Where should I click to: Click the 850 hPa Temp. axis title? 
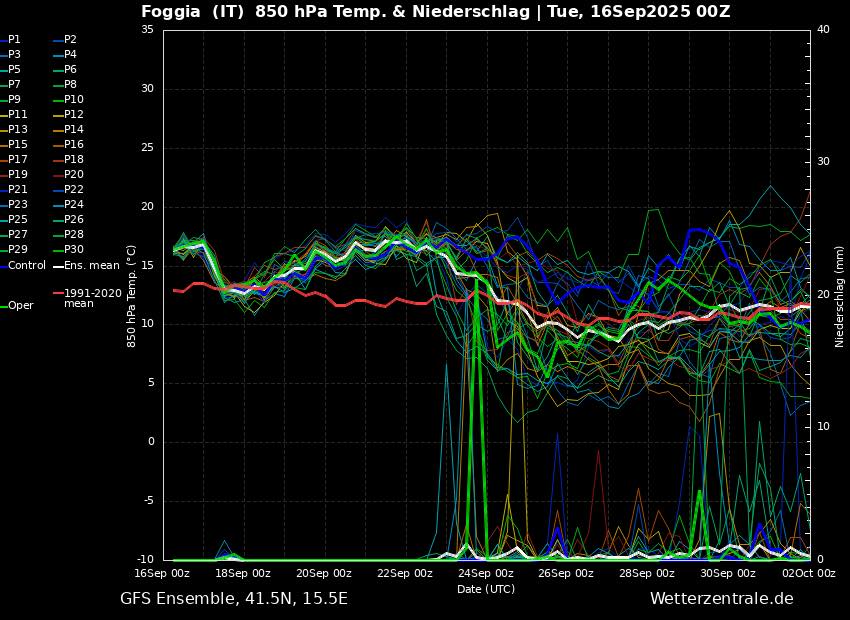pyautogui.click(x=131, y=296)
